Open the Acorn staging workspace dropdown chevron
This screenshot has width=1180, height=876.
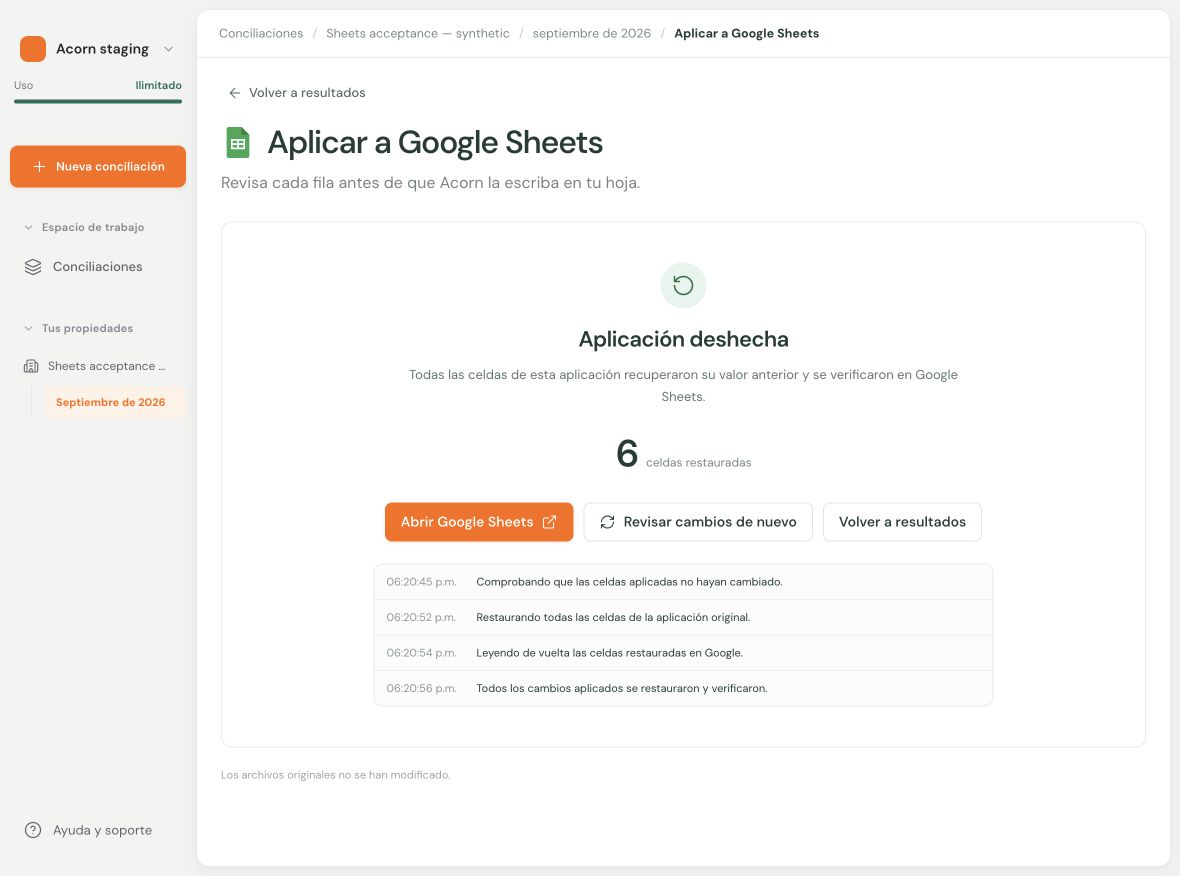point(169,49)
